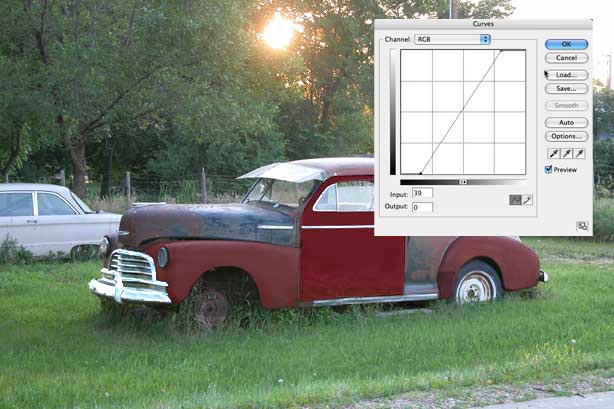Click the Load... button
Screen dimensions: 614x409
pos(566,75)
